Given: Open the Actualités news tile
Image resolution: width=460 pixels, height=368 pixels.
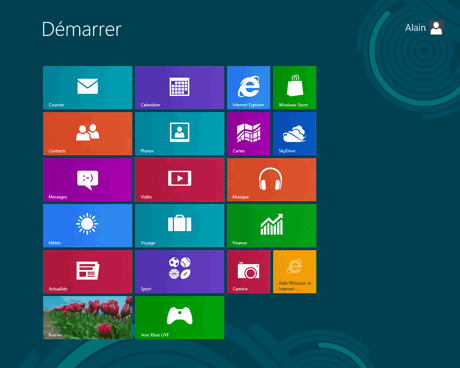Looking at the screenshot, I should 88,272.
